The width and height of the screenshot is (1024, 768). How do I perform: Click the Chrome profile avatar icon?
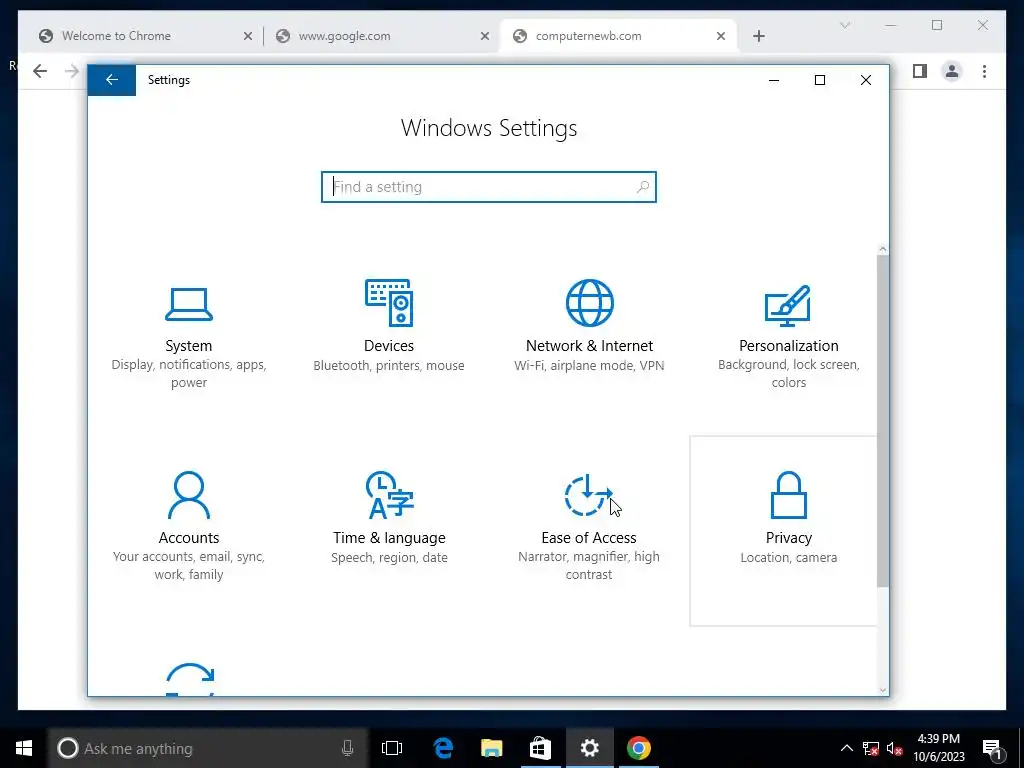(x=952, y=71)
